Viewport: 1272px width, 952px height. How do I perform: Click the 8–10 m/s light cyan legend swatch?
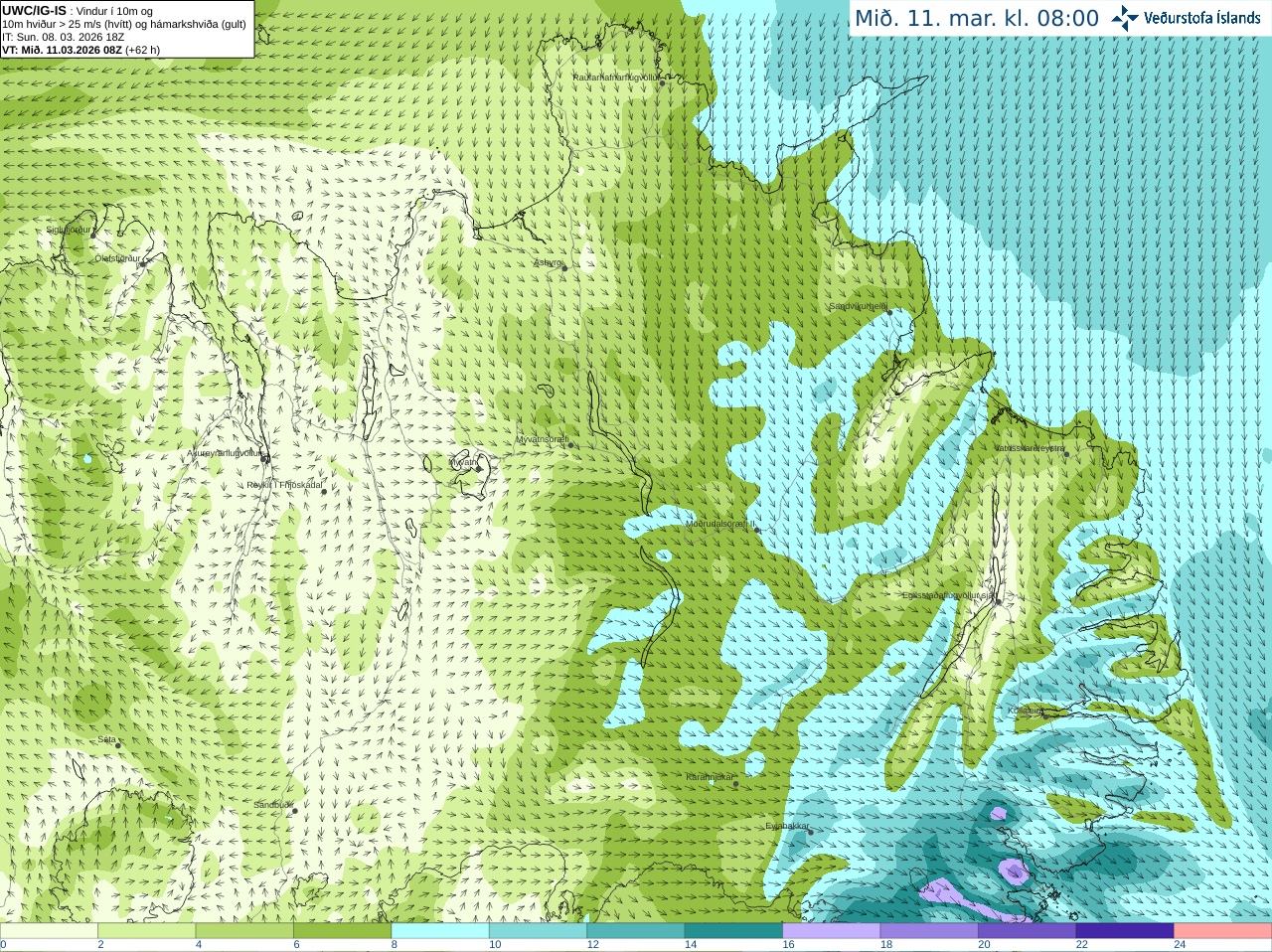click(x=440, y=931)
